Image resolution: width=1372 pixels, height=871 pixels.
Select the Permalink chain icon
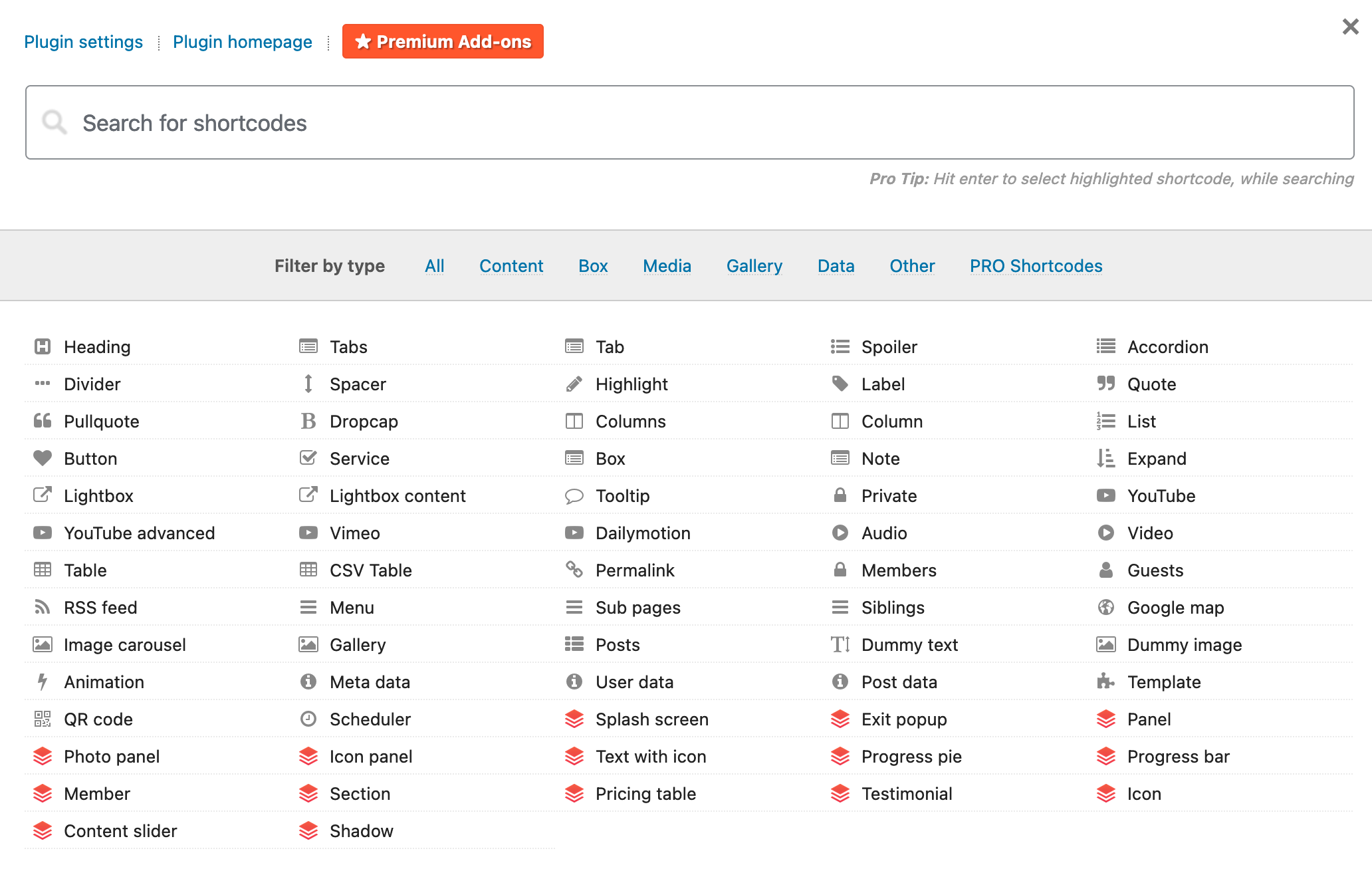pyautogui.click(x=574, y=570)
